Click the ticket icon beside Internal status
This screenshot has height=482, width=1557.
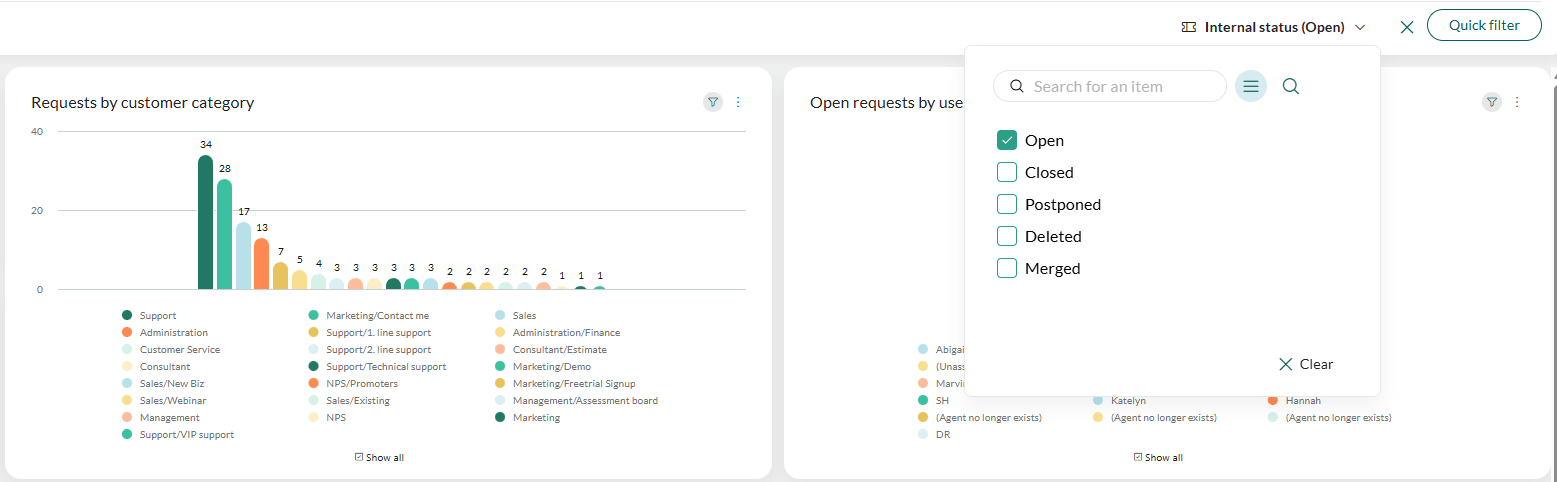[1189, 27]
